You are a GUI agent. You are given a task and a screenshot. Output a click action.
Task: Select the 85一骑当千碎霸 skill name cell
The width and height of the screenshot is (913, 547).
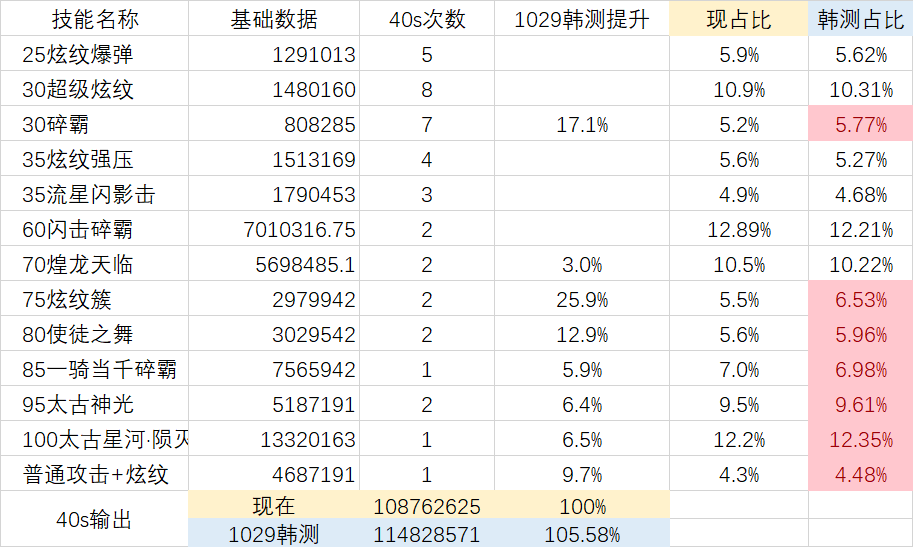click(99, 370)
